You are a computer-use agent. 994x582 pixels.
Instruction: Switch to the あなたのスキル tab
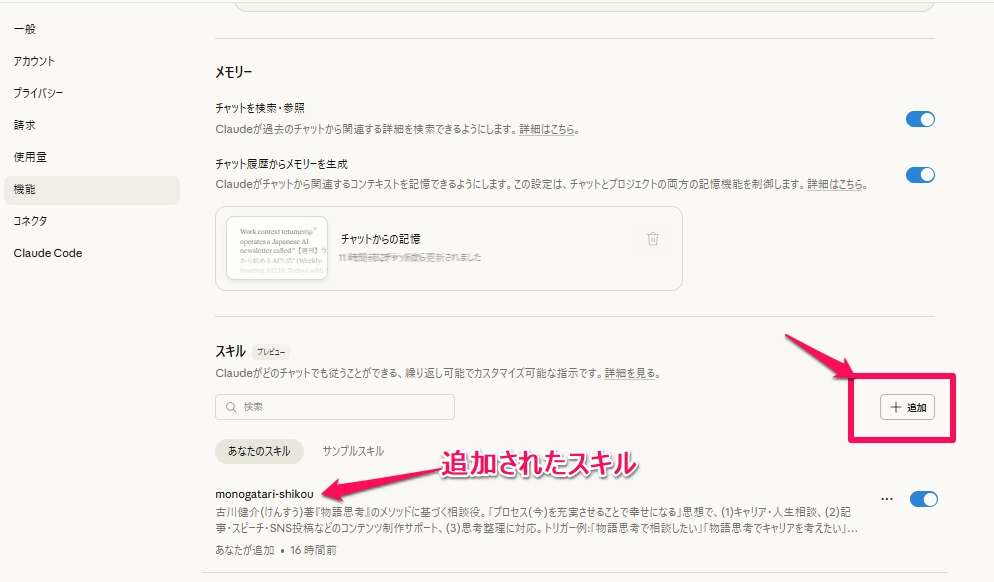(x=259, y=451)
